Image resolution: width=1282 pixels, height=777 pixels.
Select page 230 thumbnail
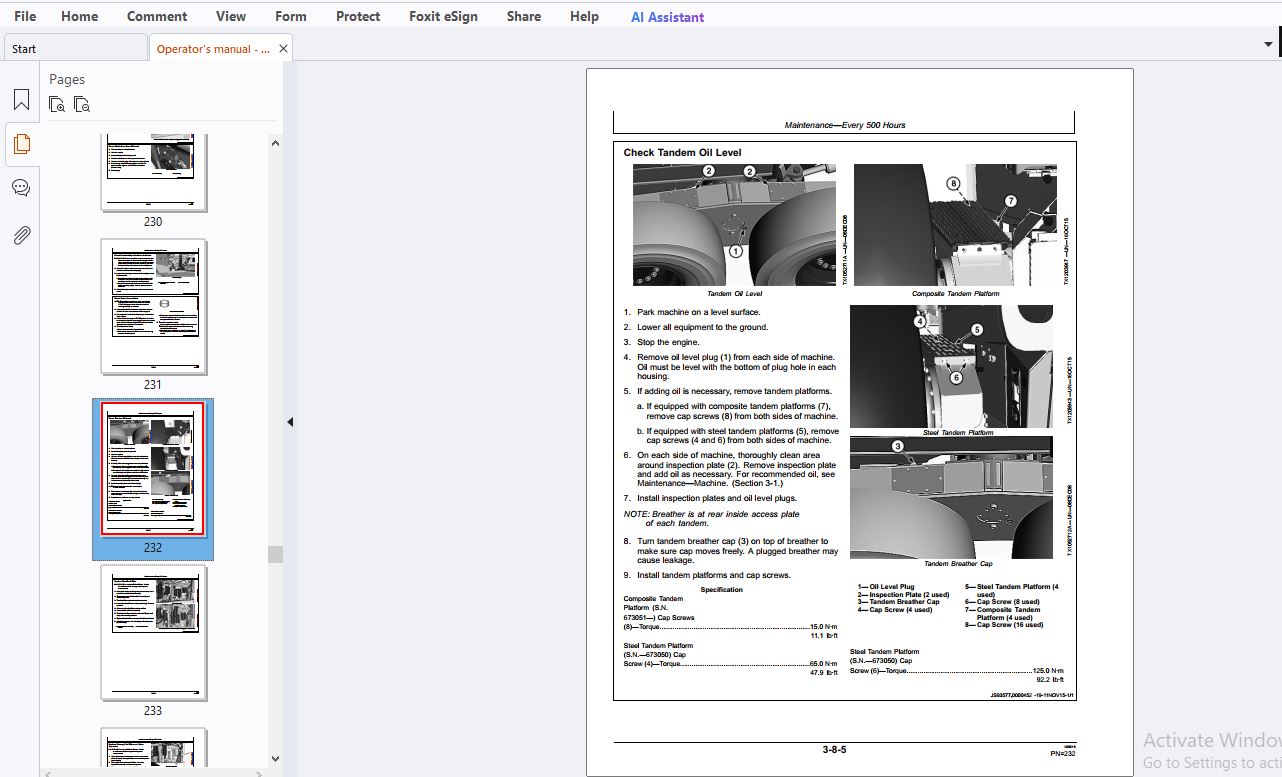[154, 172]
